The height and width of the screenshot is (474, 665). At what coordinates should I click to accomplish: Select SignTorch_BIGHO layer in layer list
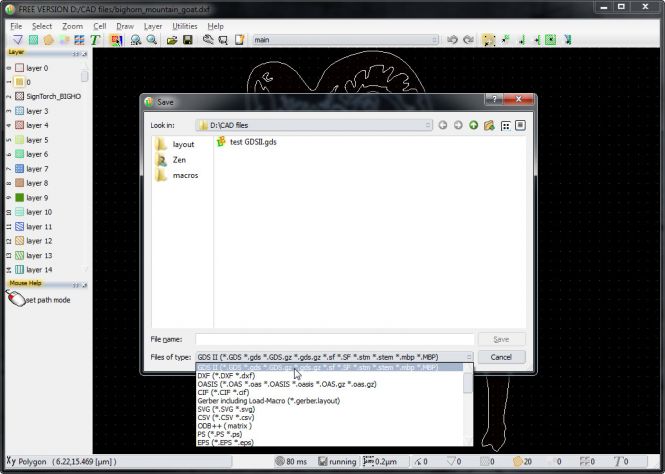pyautogui.click(x=53, y=96)
